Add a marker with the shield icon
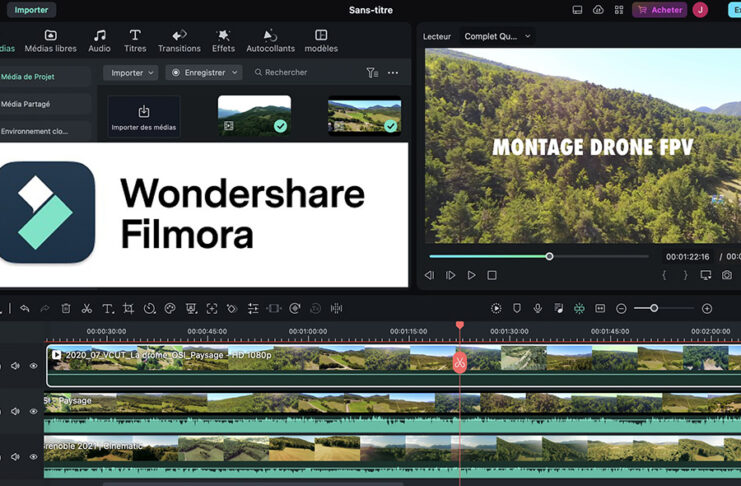This screenshot has height=486, width=741. [517, 308]
